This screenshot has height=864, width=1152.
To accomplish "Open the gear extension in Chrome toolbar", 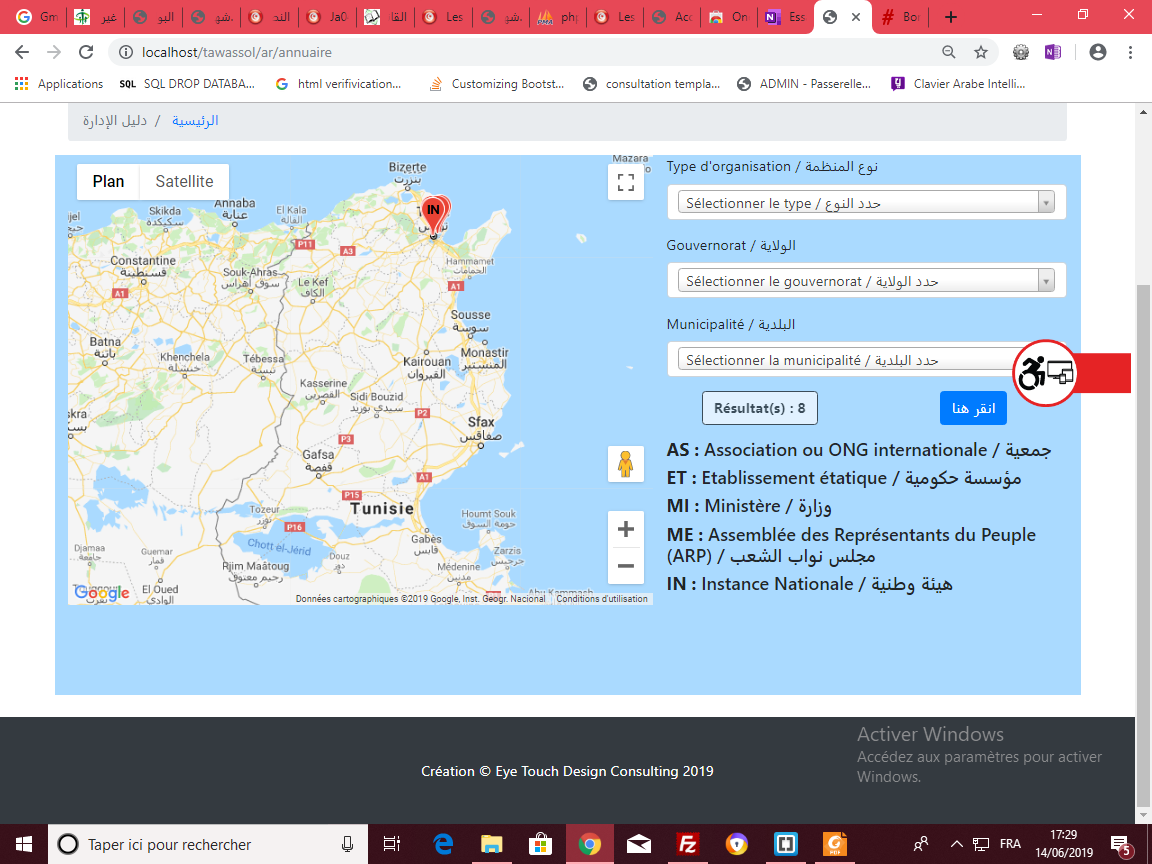I will coord(1020,52).
